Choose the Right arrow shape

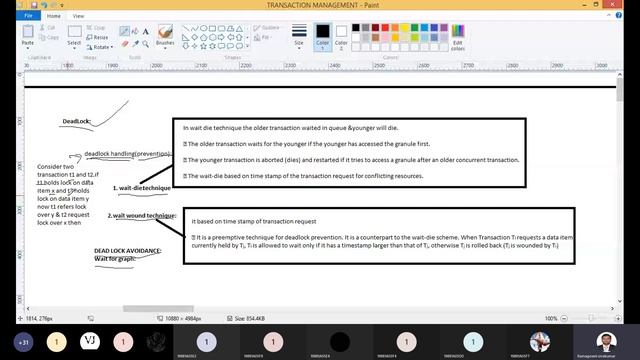[222, 38]
